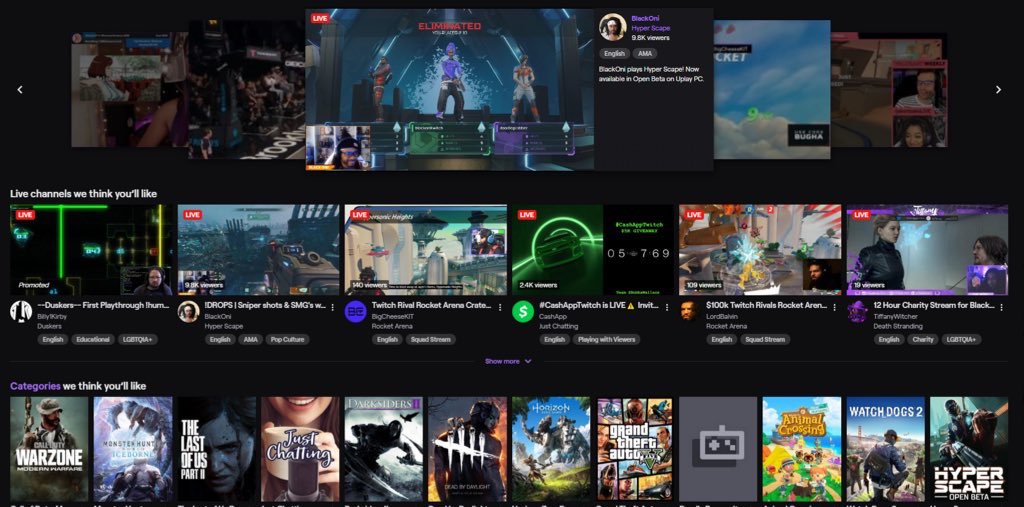Select Pop Culture tag on BlackOni stream
Image resolution: width=1024 pixels, height=507 pixels.
tap(286, 340)
